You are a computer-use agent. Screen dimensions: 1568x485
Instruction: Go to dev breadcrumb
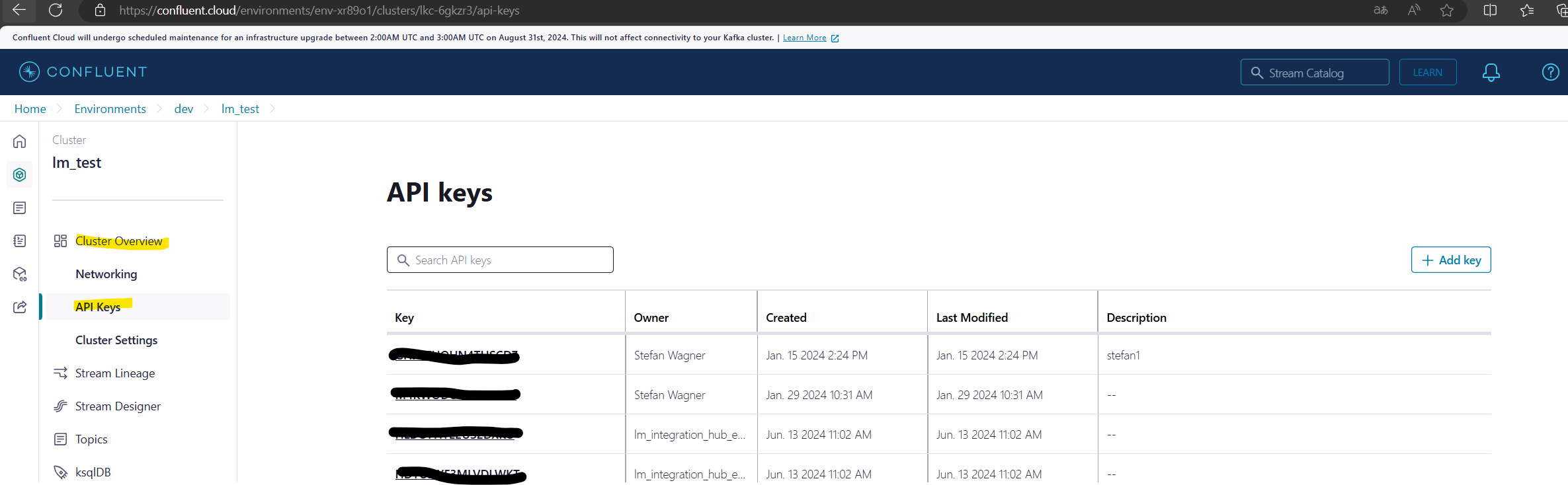pos(184,108)
